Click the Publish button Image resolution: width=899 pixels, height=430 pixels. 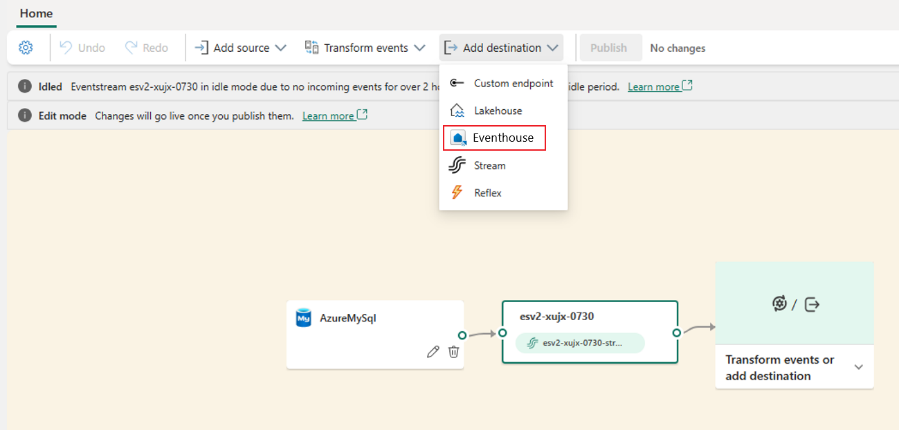(611, 48)
